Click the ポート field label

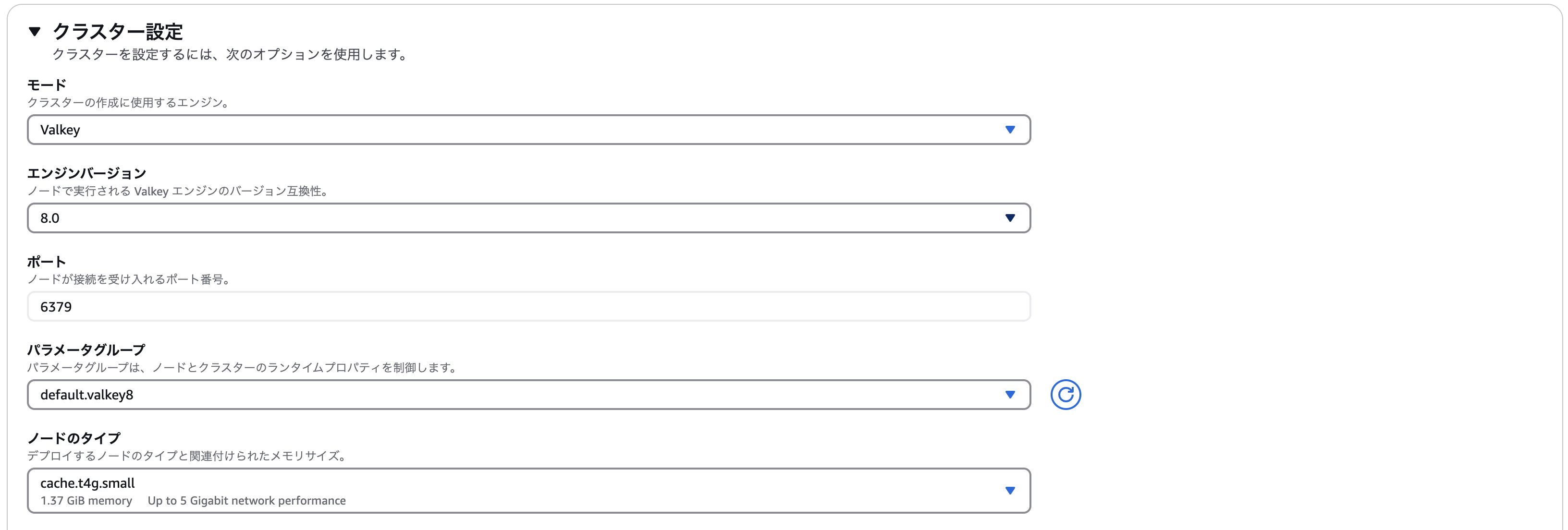[x=46, y=262]
